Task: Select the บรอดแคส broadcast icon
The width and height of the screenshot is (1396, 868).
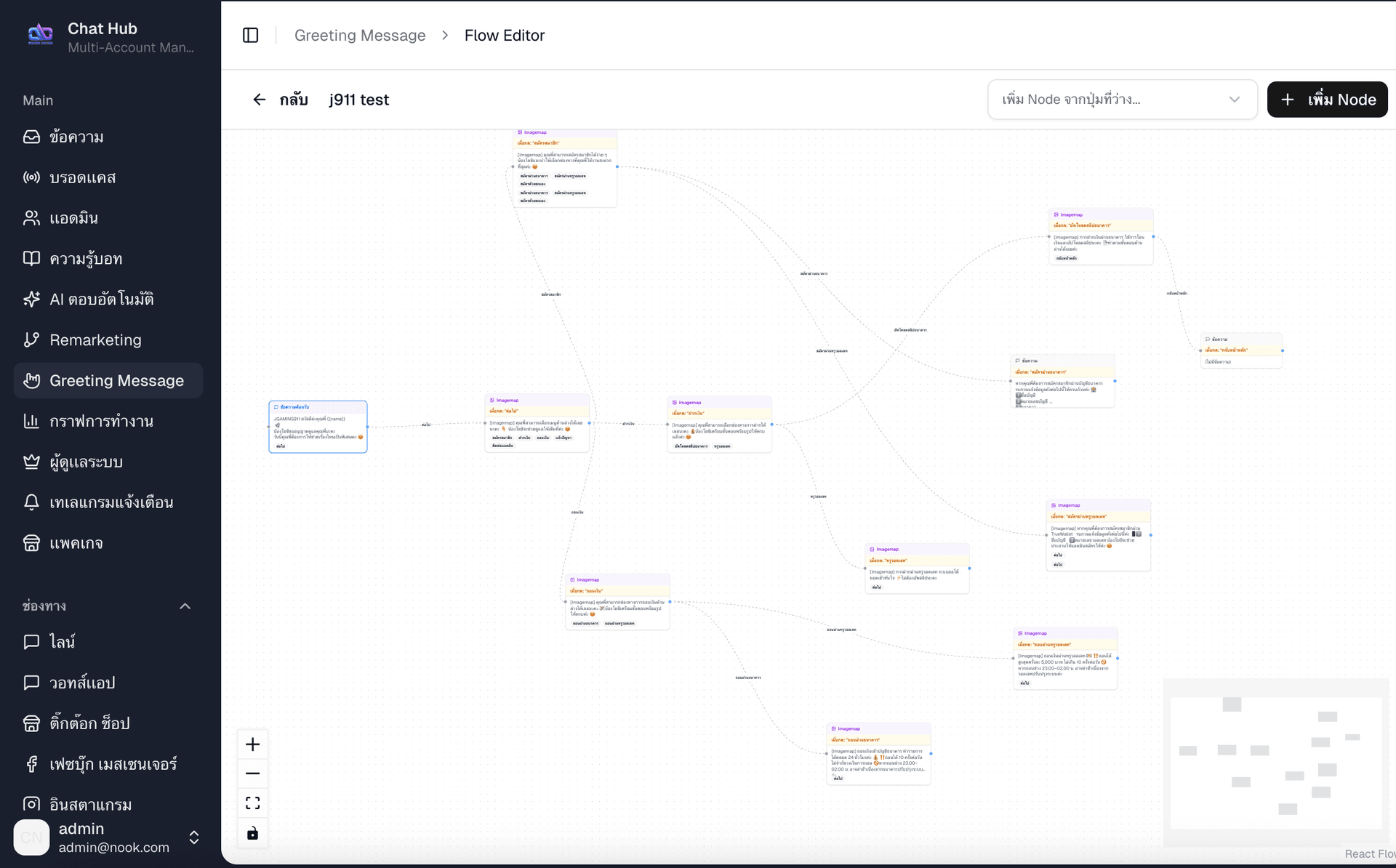Action: point(31,177)
